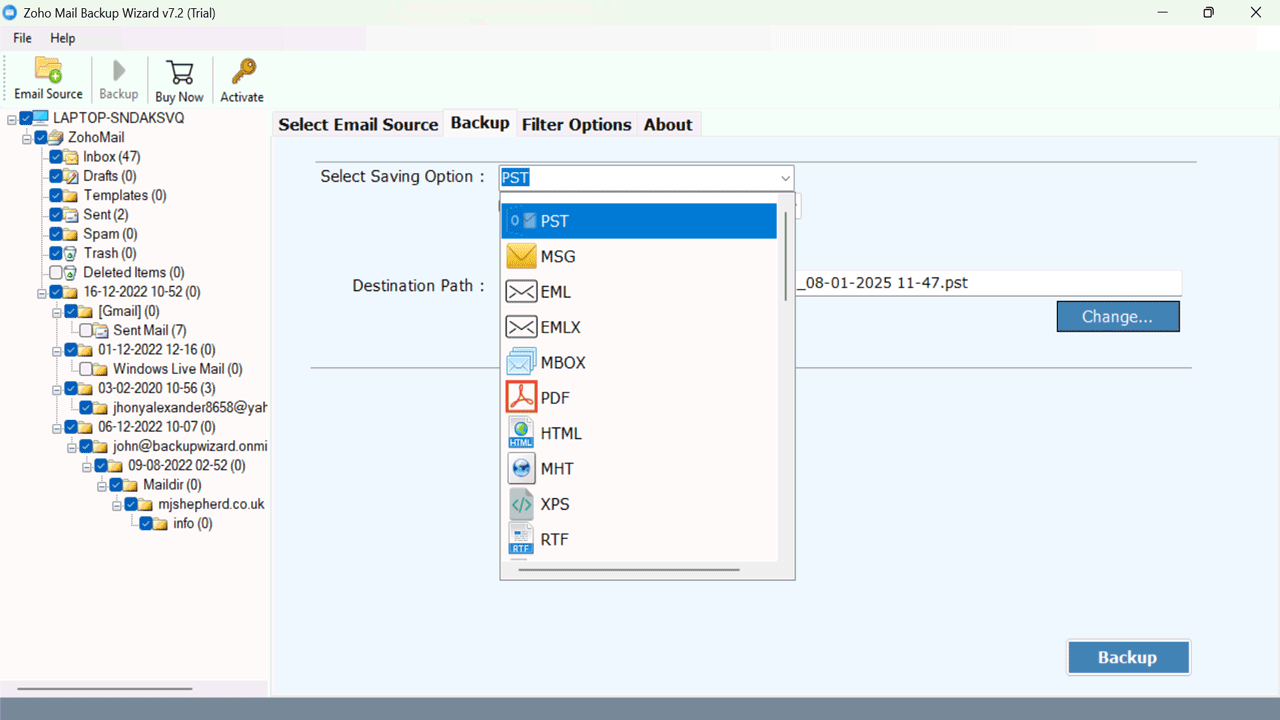Uncheck the Drafts (0) checkbox
The height and width of the screenshot is (720, 1280).
point(56,176)
